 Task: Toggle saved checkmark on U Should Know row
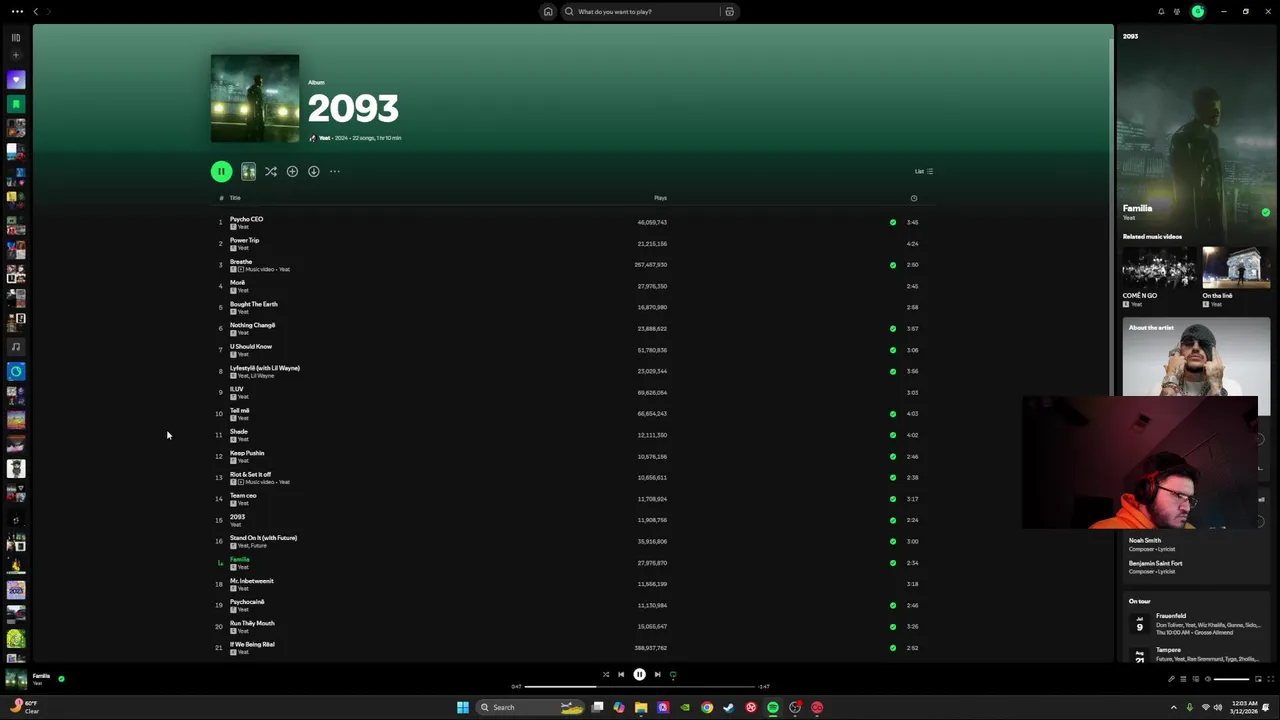pyautogui.click(x=893, y=350)
